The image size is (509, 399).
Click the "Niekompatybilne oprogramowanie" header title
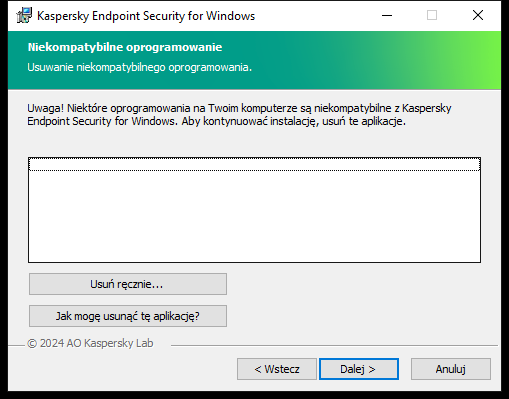click(125, 47)
